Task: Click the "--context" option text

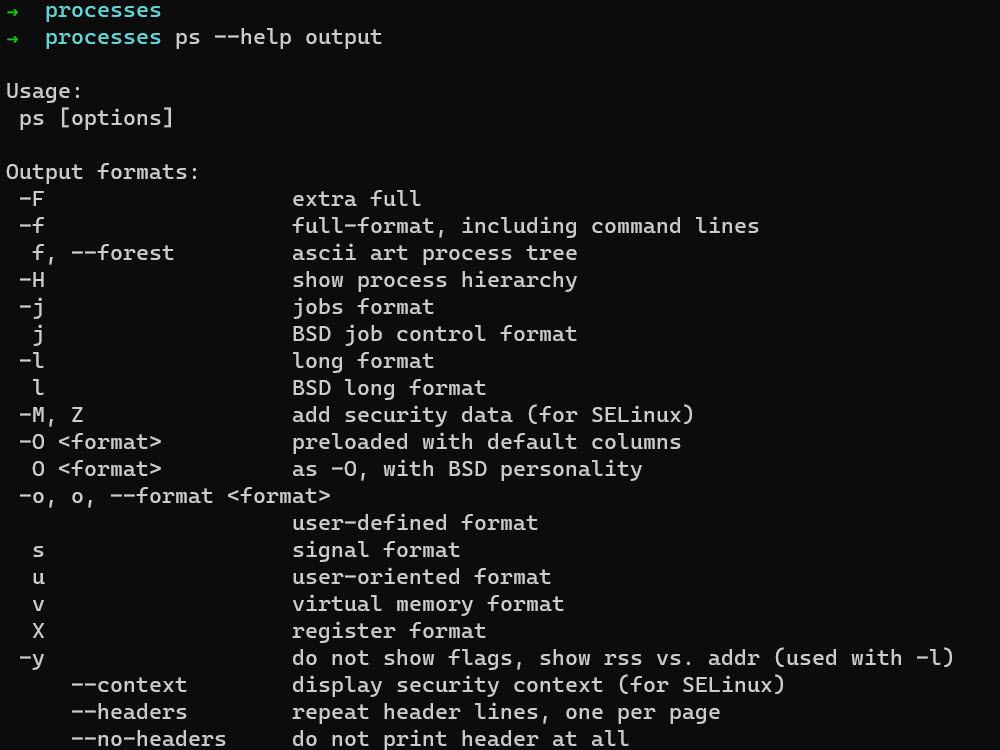Action: 128,685
